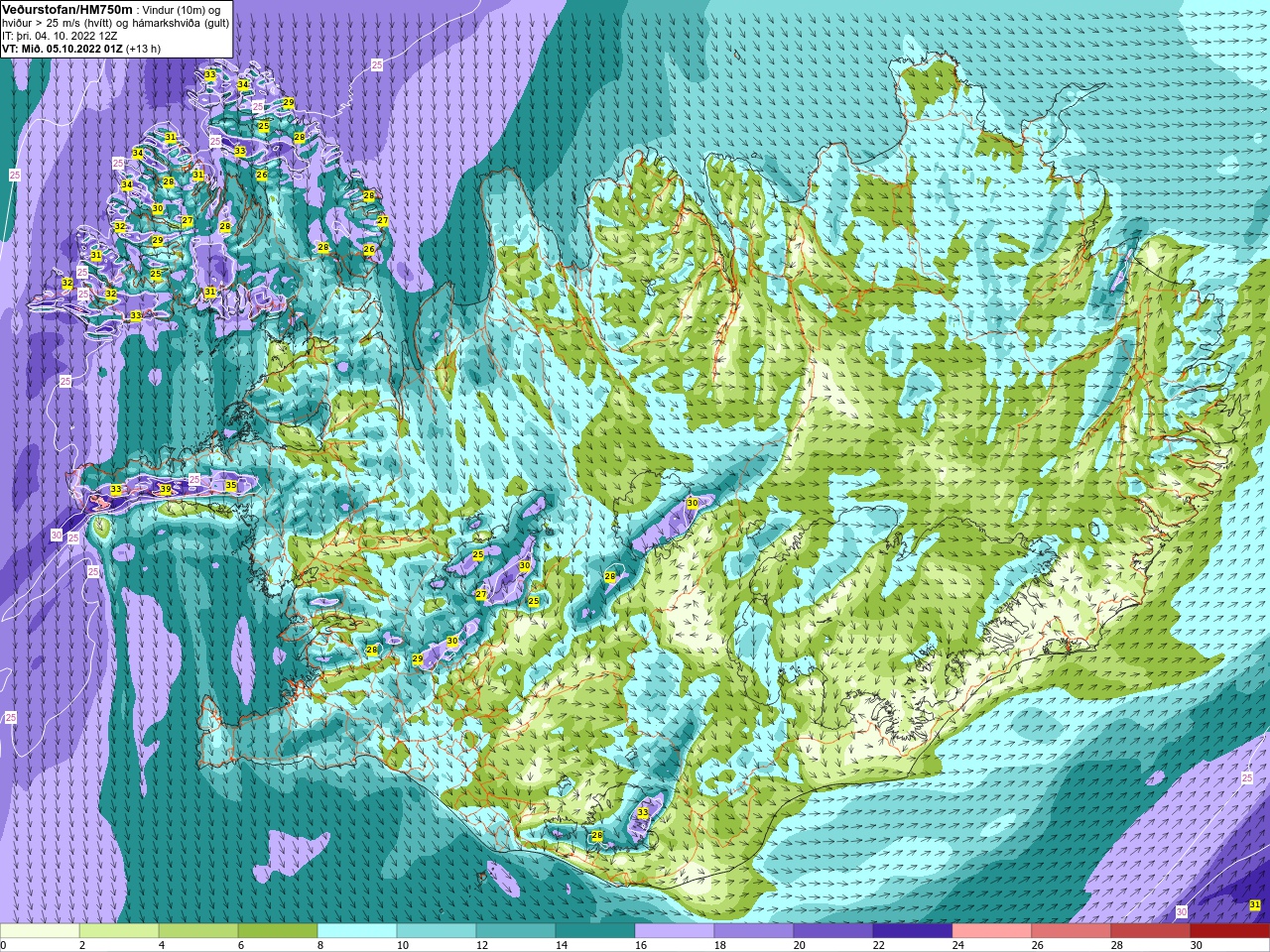Click the legend tick label "18"
Image resolution: width=1270 pixels, height=952 pixels.
pos(719,945)
